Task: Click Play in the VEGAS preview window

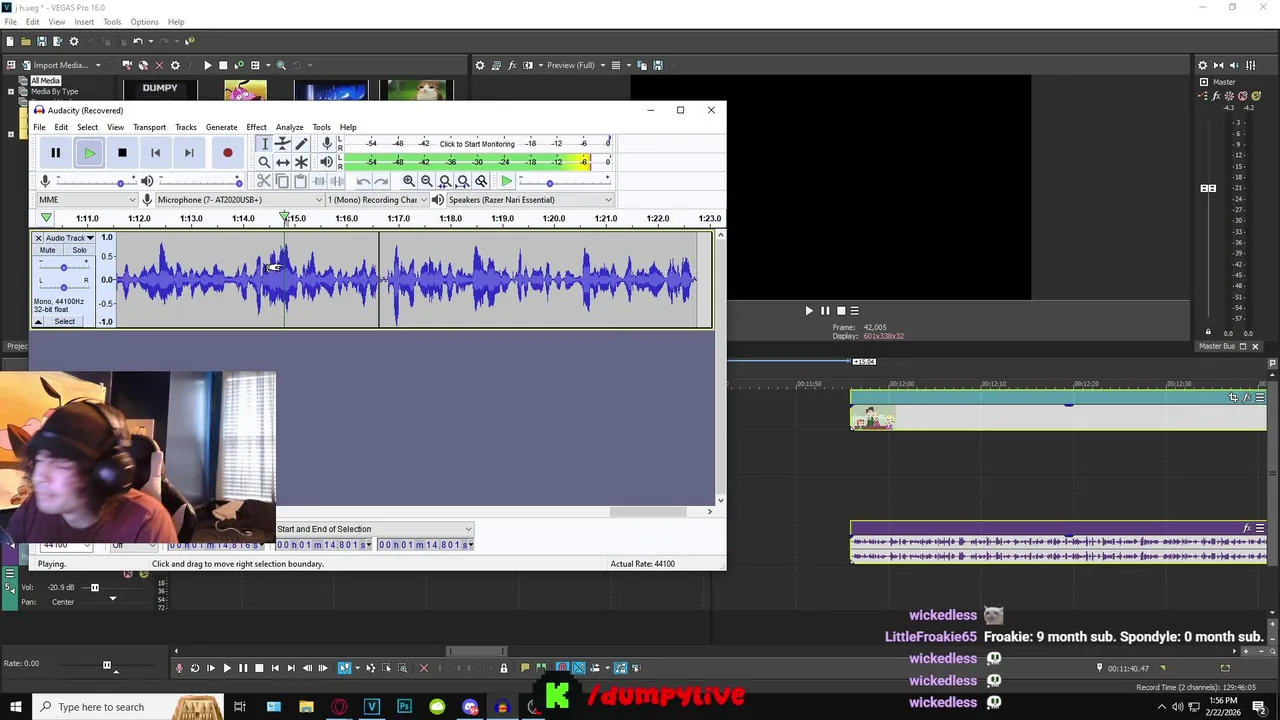Action: (809, 311)
